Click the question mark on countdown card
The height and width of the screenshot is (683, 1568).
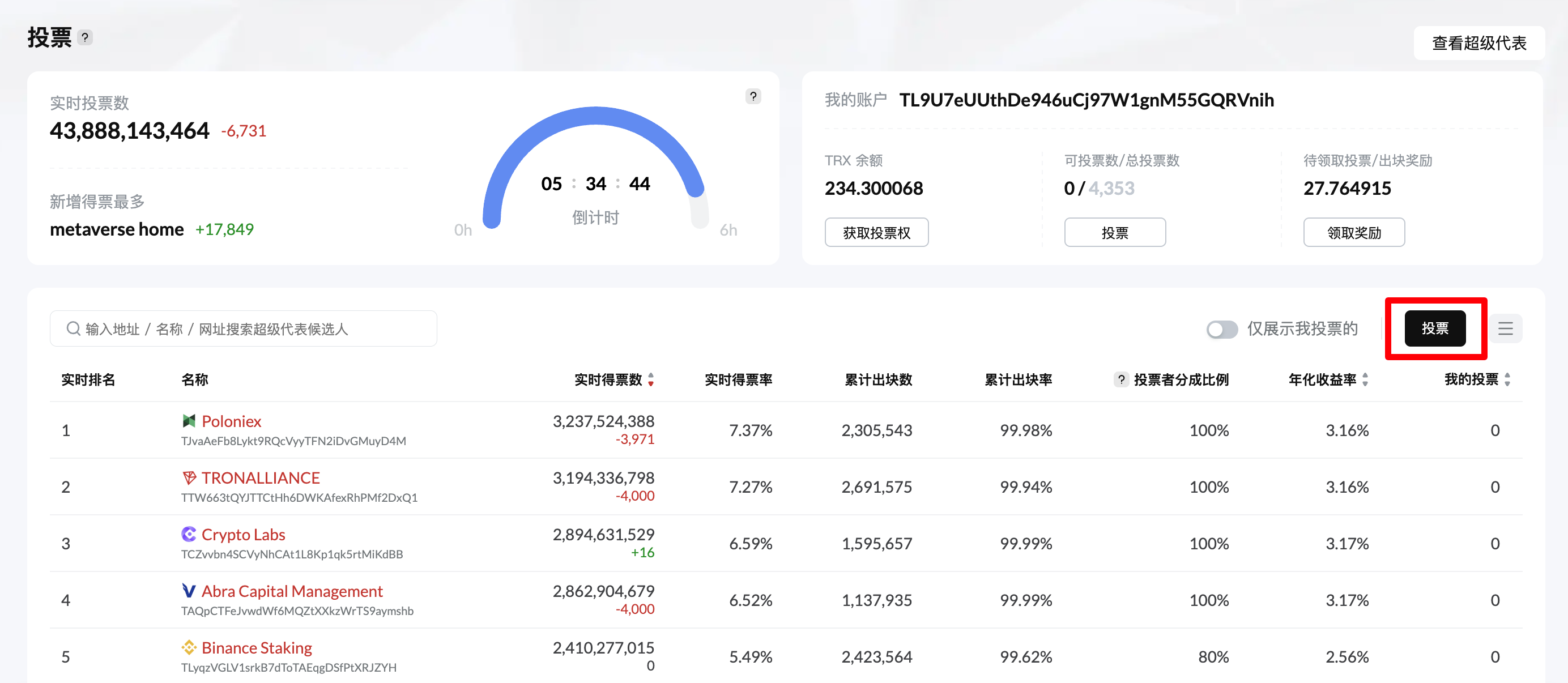pyautogui.click(x=753, y=96)
